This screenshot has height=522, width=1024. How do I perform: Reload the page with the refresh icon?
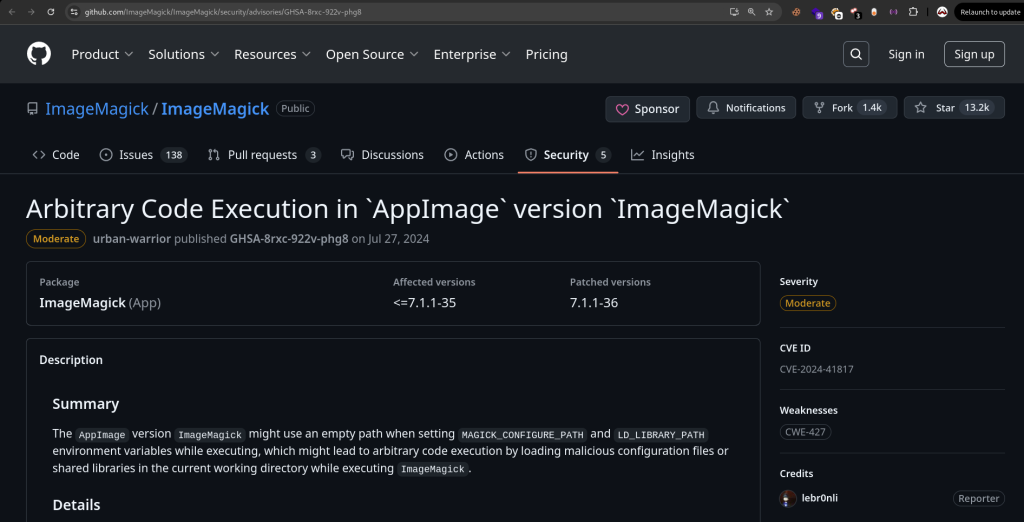pyautogui.click(x=51, y=12)
